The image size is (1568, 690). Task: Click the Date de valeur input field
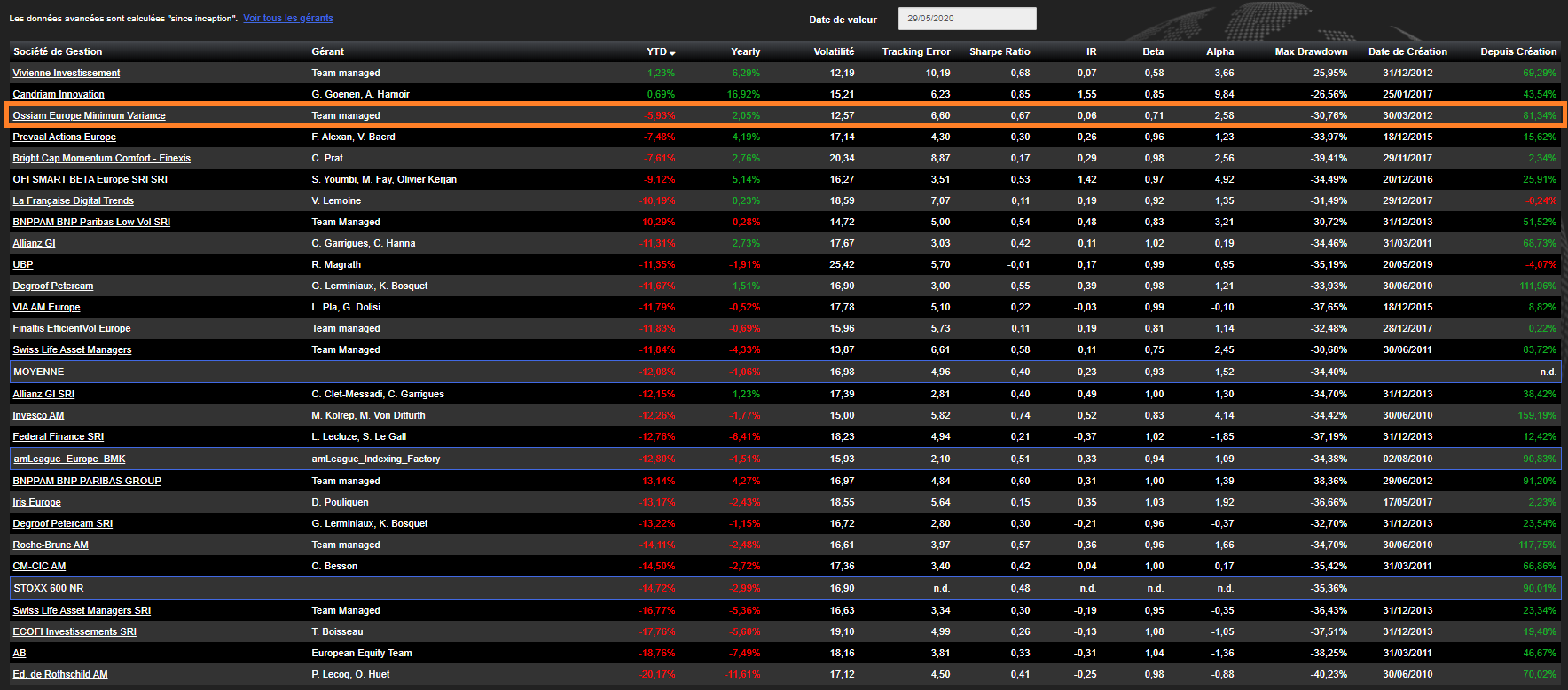coord(967,19)
